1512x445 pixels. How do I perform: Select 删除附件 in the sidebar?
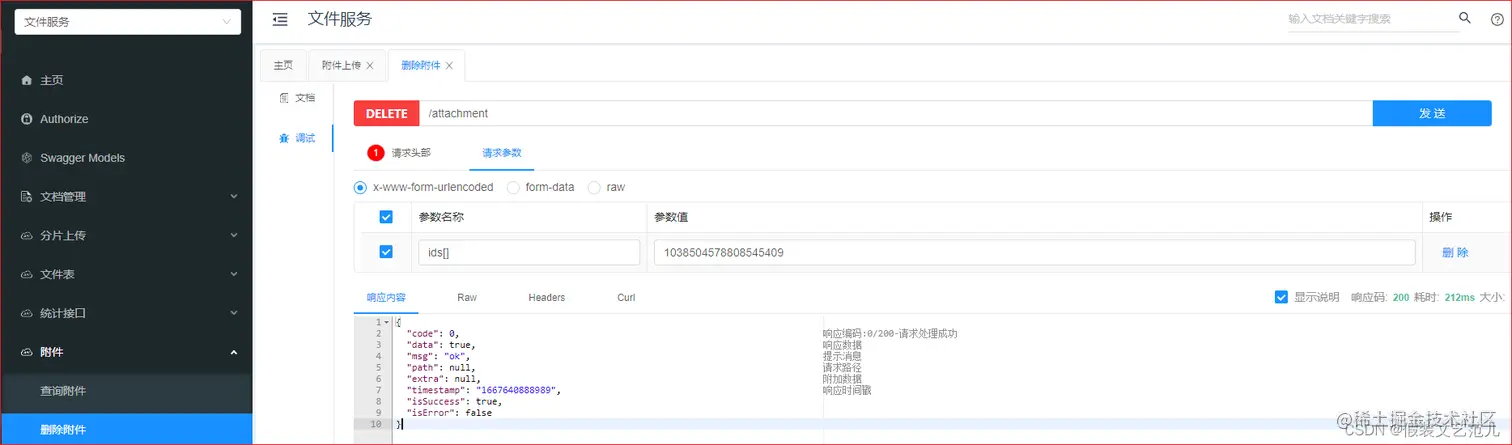[126, 429]
